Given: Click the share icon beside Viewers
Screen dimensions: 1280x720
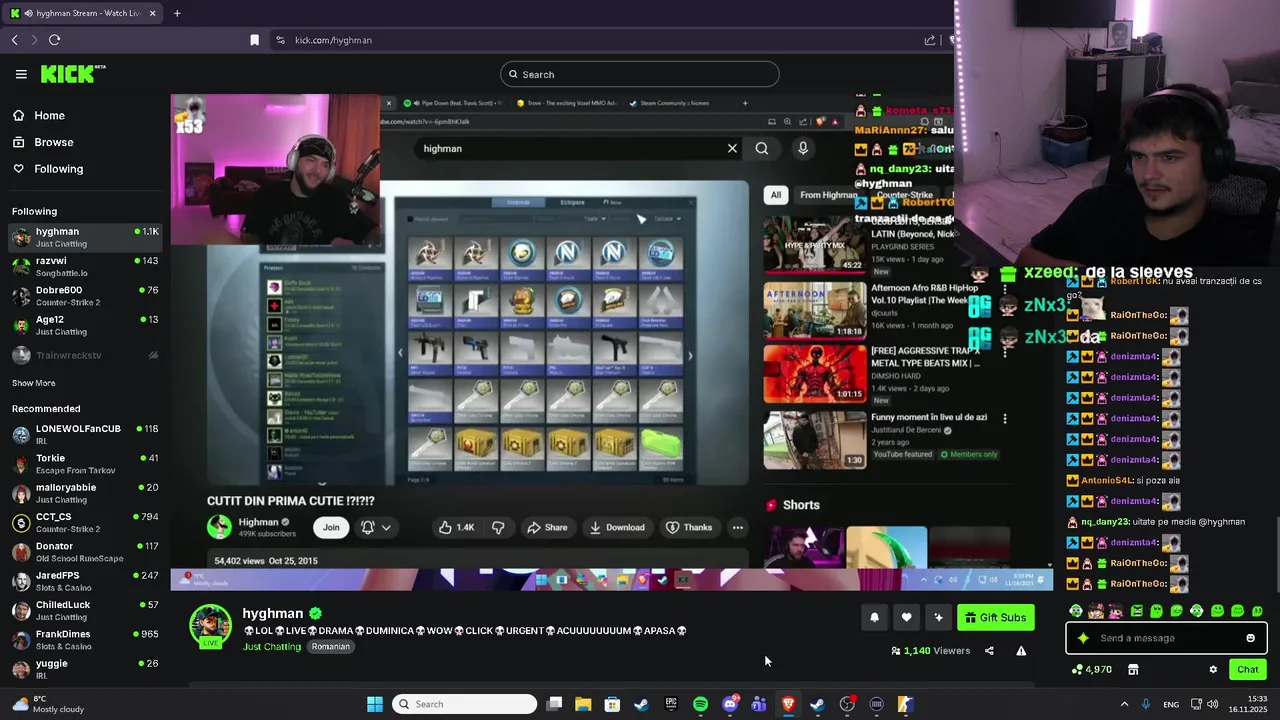Looking at the screenshot, I should [989, 651].
